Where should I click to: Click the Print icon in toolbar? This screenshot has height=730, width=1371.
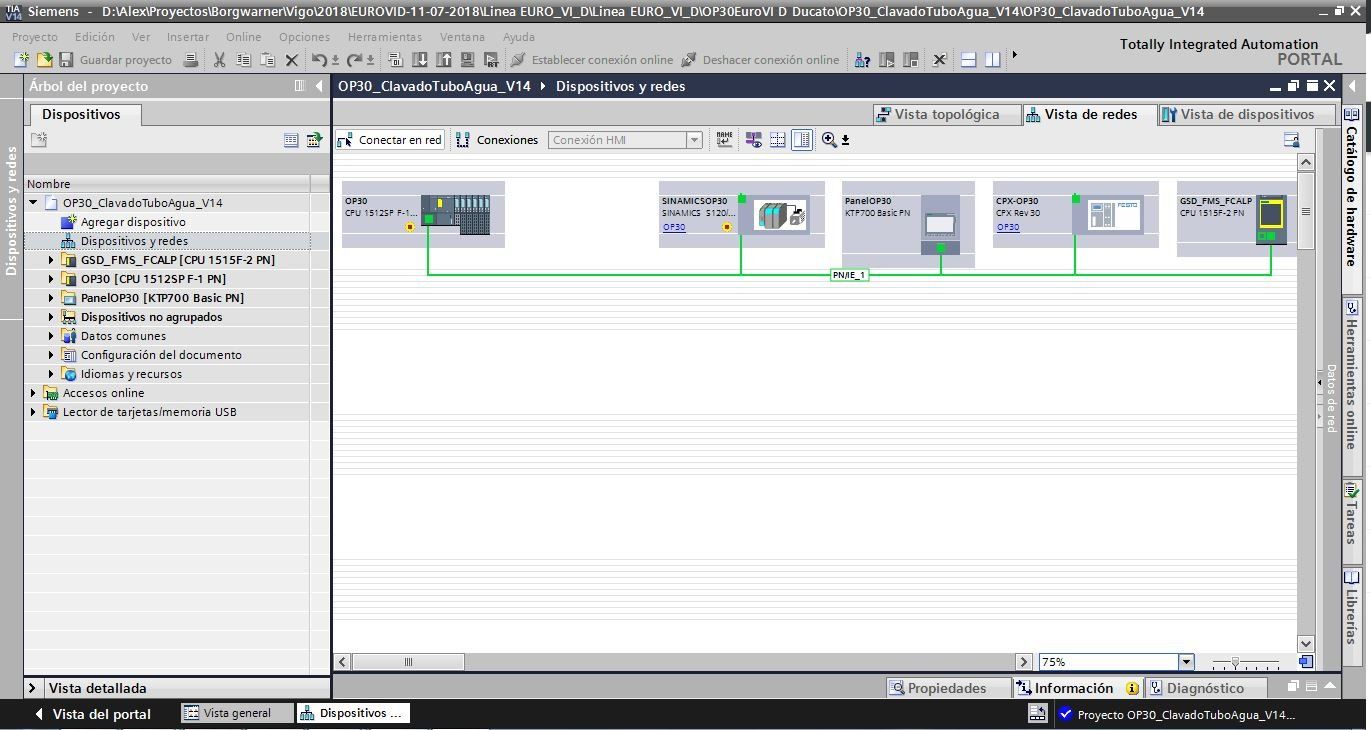(190, 60)
